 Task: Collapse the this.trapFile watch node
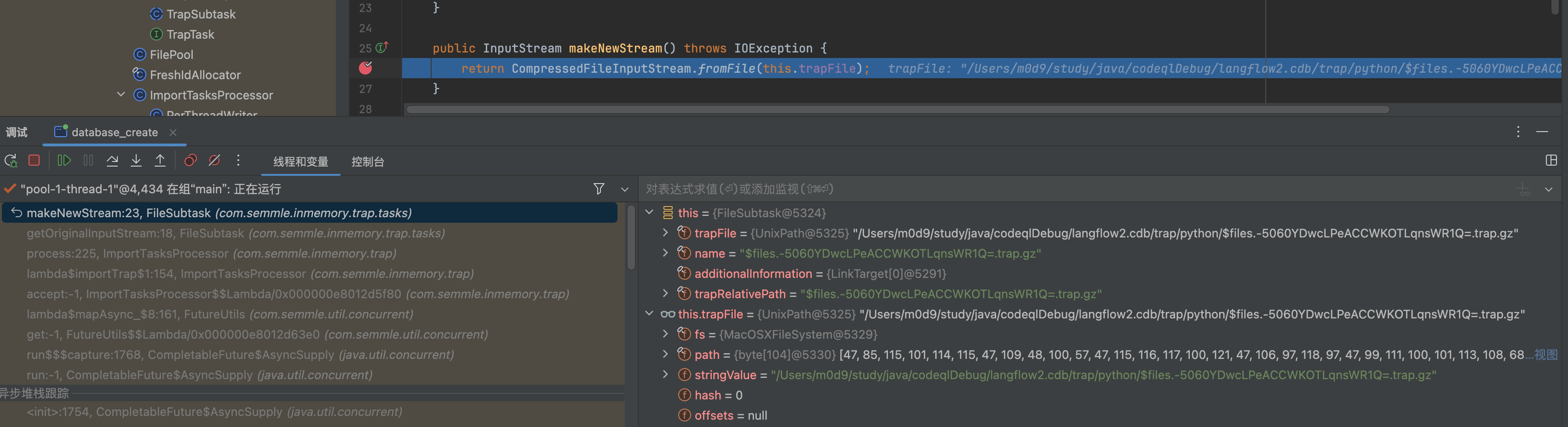tap(650, 313)
